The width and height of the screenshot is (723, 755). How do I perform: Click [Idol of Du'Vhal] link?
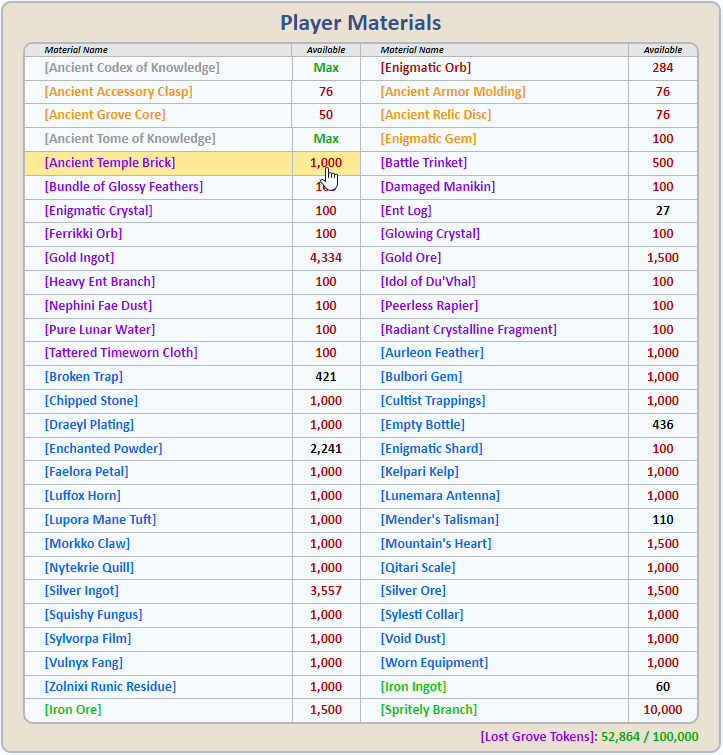pyautogui.click(x=428, y=283)
